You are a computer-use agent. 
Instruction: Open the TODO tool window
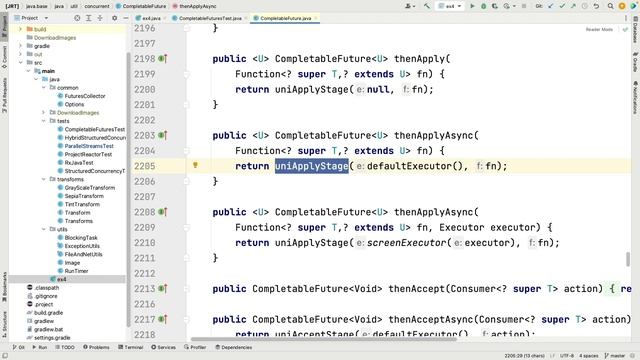64,347
